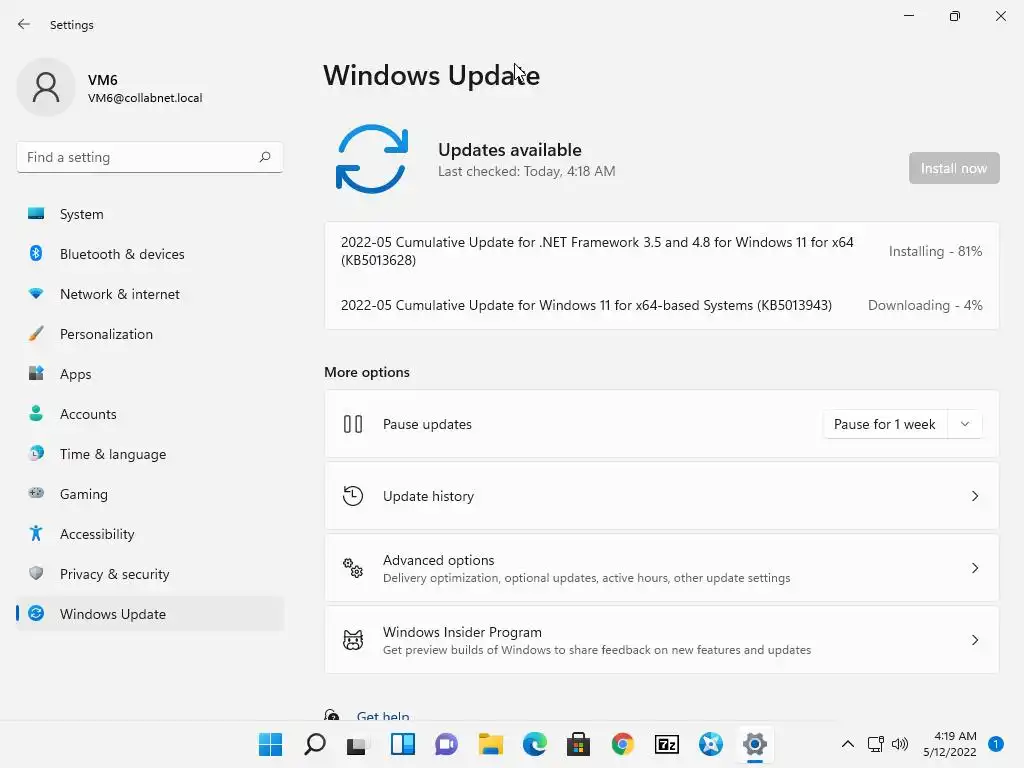Select the Update history row label
The height and width of the screenshot is (768, 1024).
428,496
